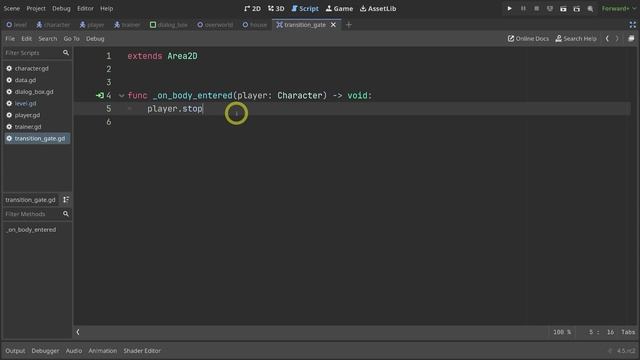Add a new scene tab
Image resolution: width=640 pixels, height=360 pixels.
click(349, 24)
